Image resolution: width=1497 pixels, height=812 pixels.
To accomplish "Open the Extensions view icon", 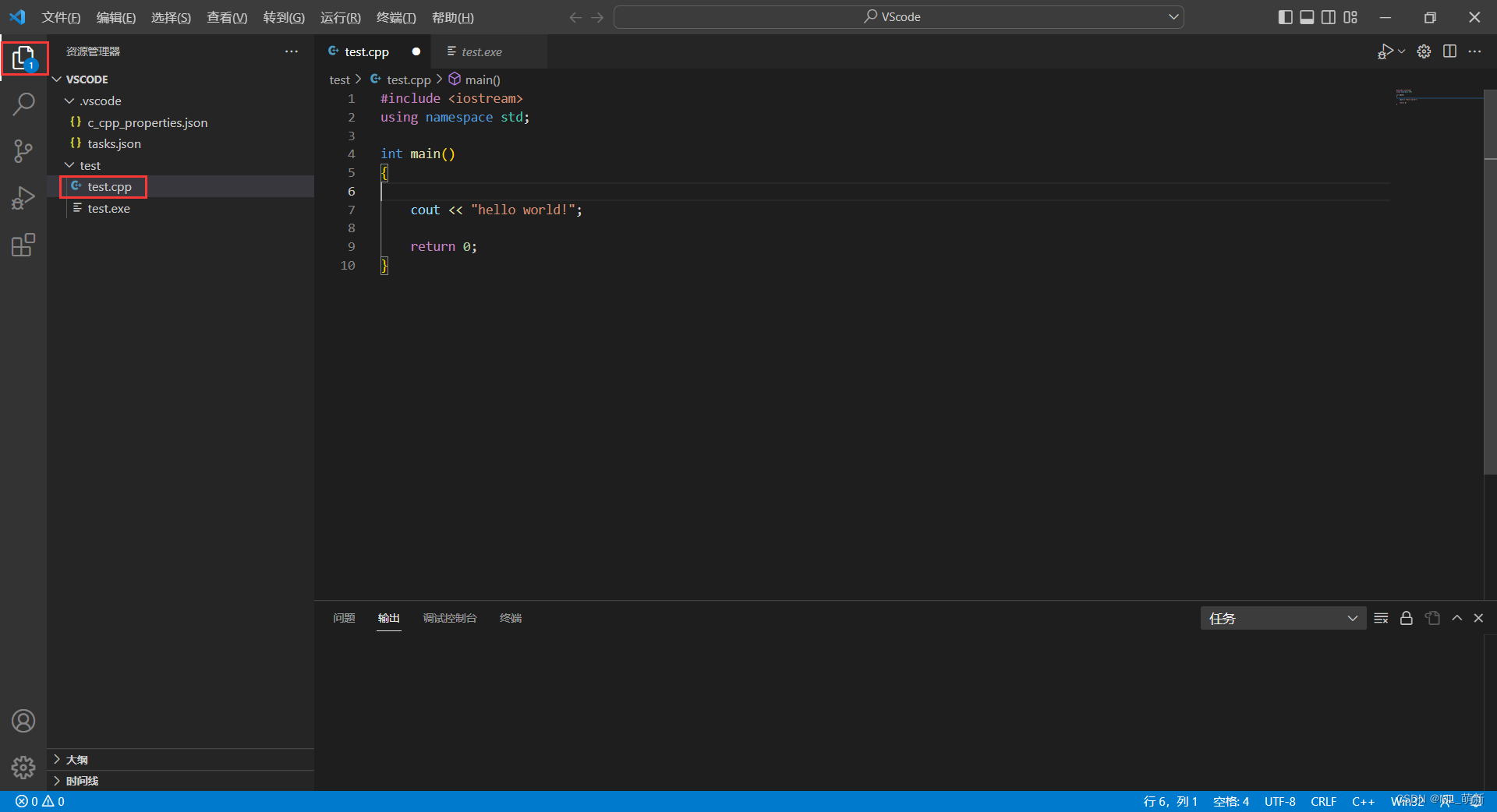I will [x=23, y=245].
